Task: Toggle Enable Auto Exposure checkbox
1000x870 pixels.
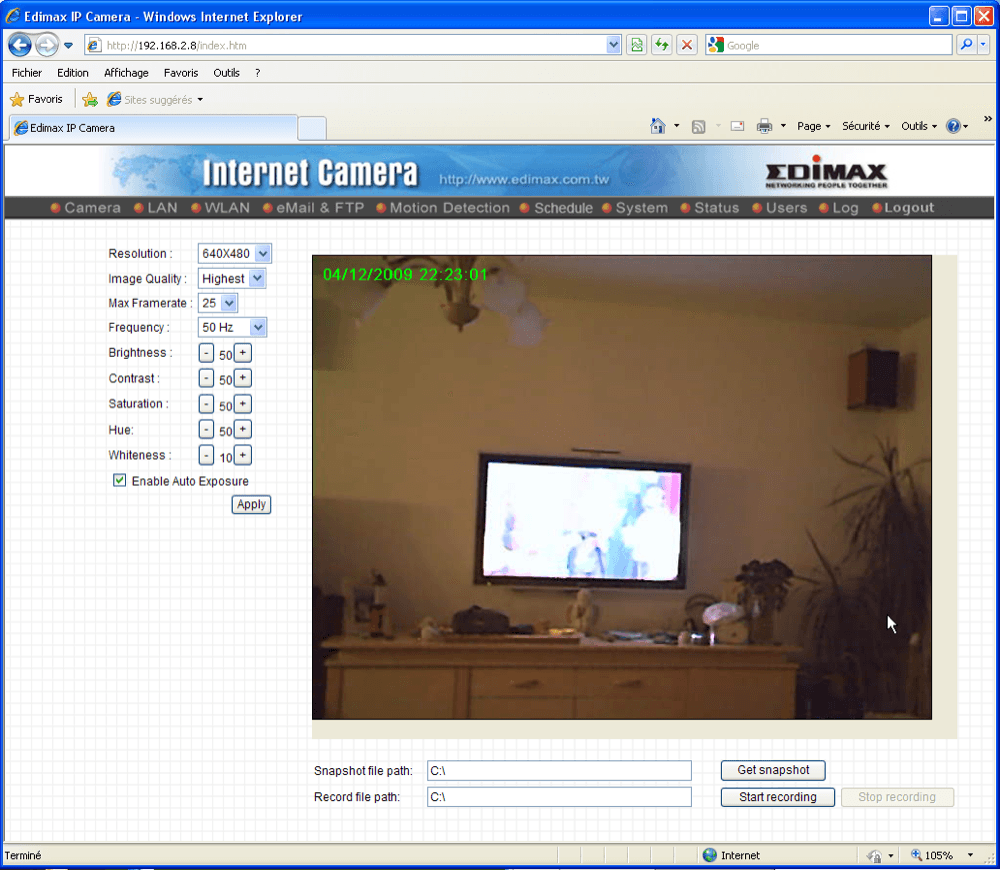Action: pyautogui.click(x=119, y=480)
